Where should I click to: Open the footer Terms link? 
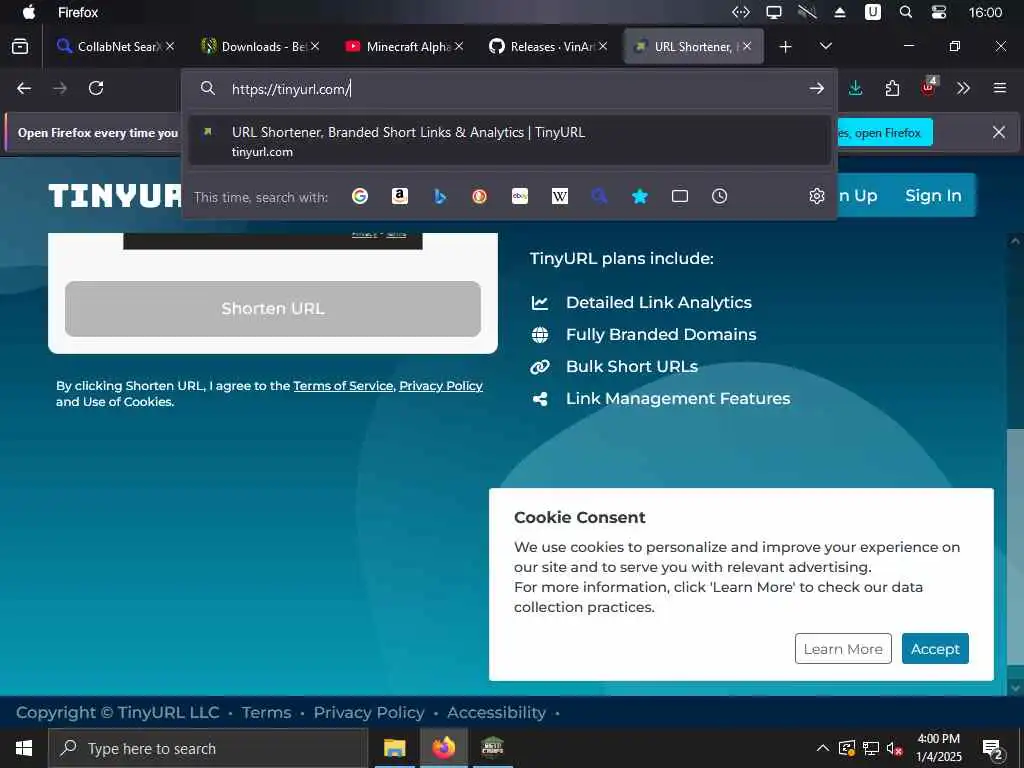tap(266, 712)
